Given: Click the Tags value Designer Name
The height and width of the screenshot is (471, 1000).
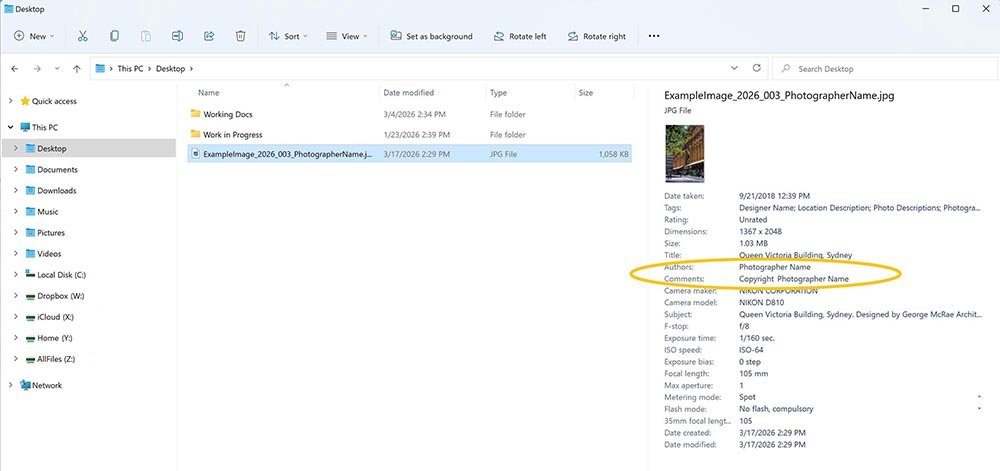Looking at the screenshot, I should [858, 208].
